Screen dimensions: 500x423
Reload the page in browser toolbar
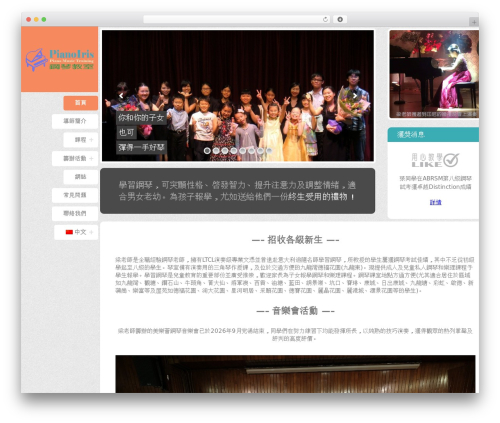pyautogui.click(x=325, y=20)
